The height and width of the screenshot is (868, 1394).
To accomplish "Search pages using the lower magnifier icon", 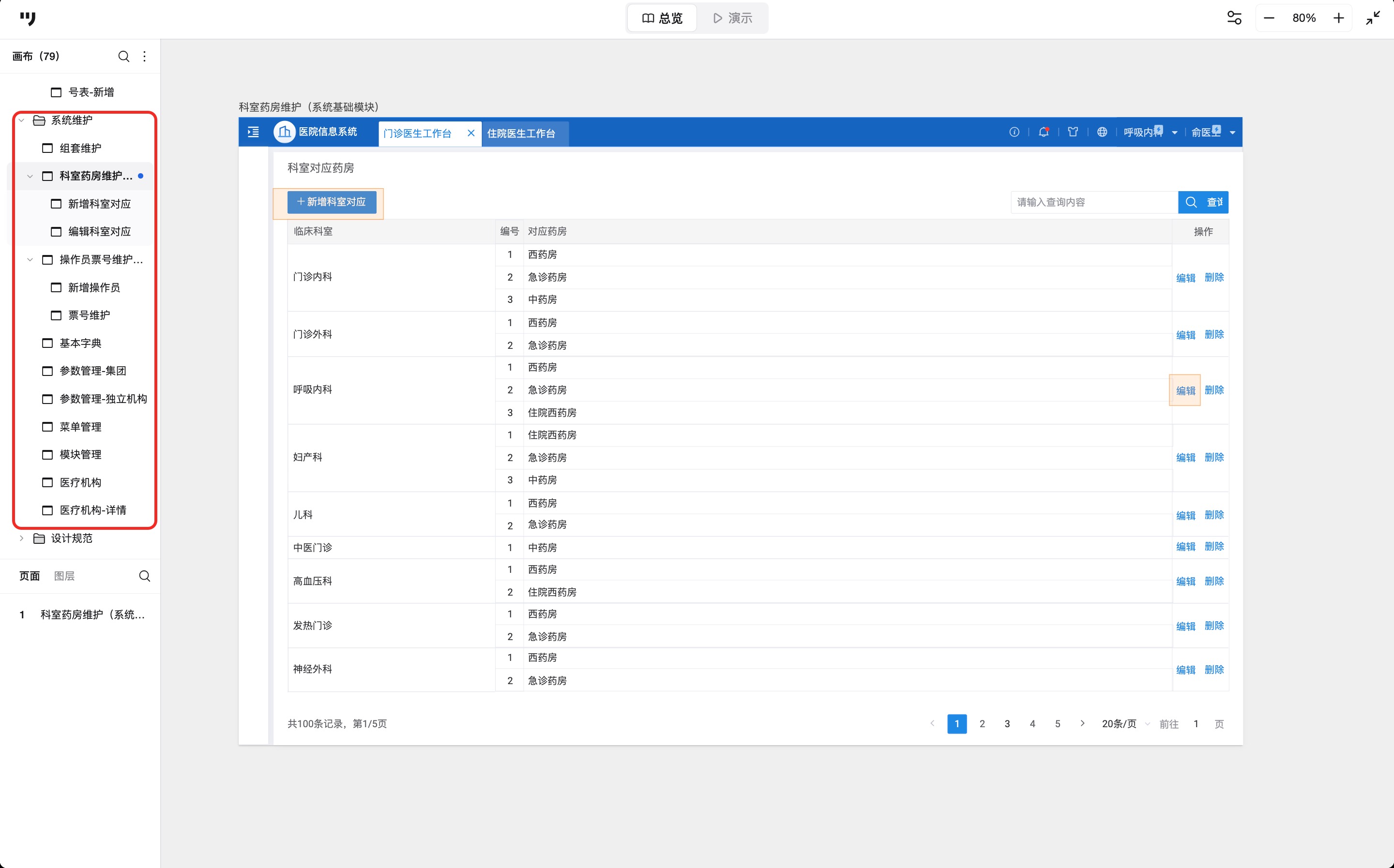I will pos(145,576).
